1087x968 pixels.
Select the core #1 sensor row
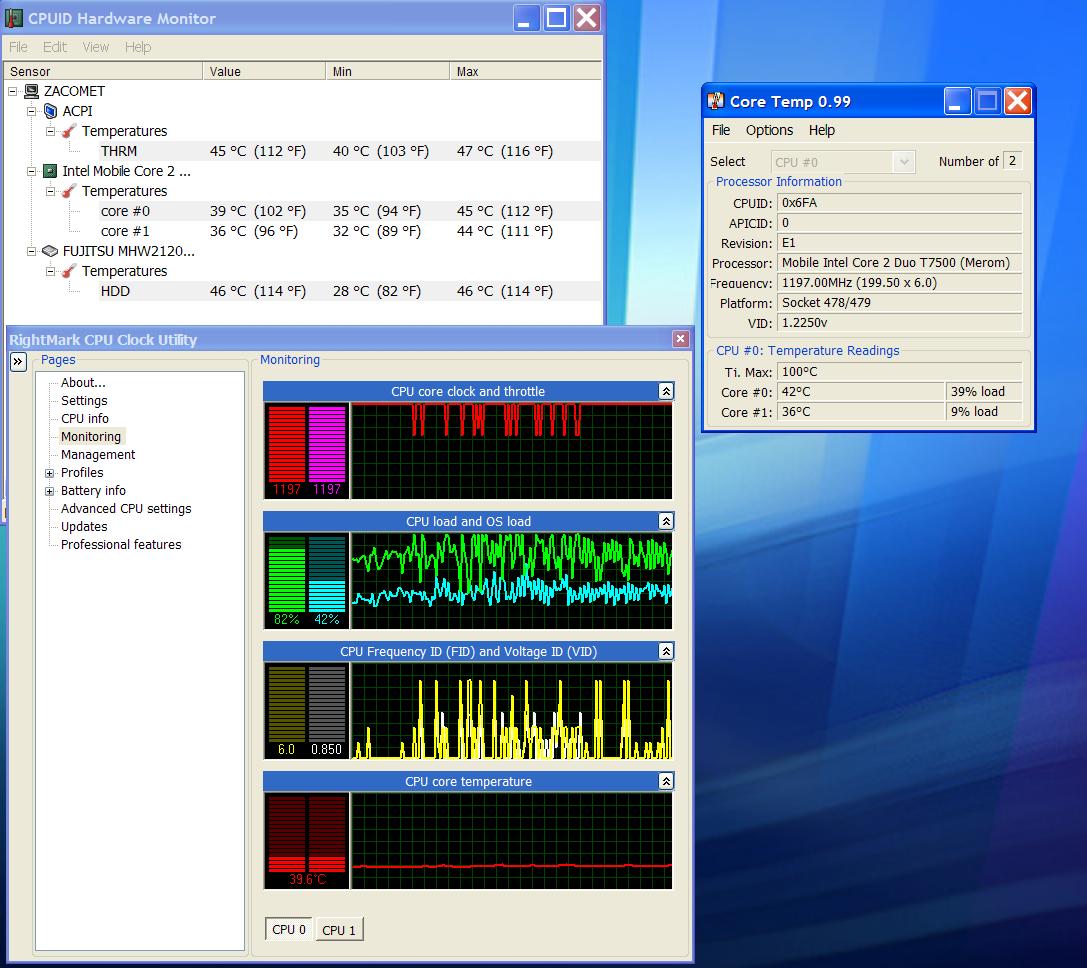[350, 231]
